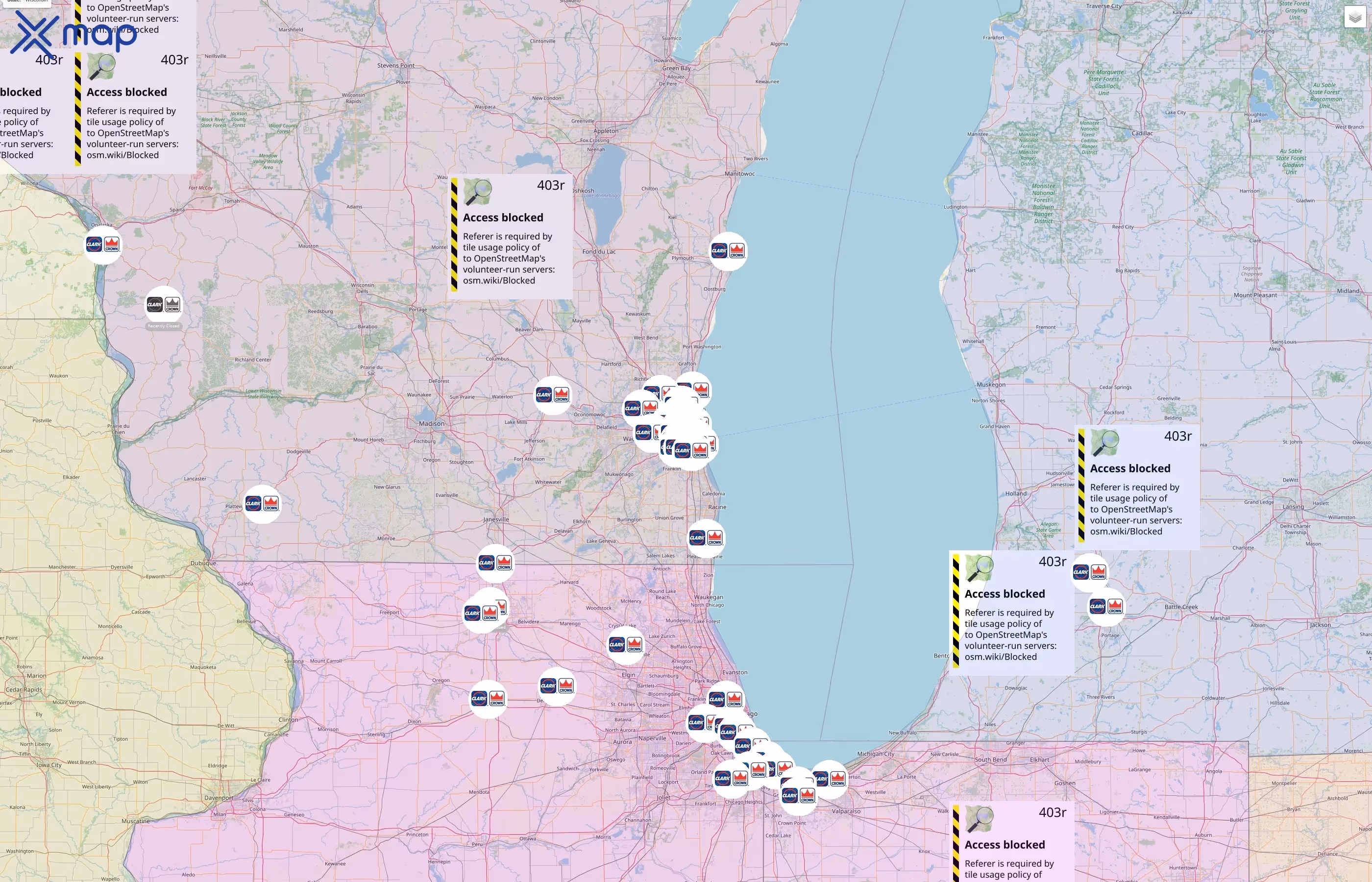This screenshot has width=1372, height=882.
Task: Select the Clark Crown marker near Park Ridge
Action: (x=726, y=699)
